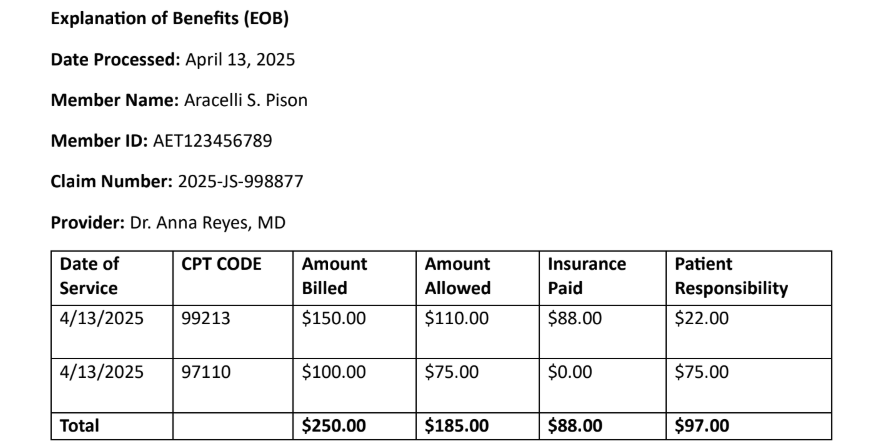This screenshot has width=880, height=445.
Task: Click the Date of Service column header
Action: (x=112, y=278)
